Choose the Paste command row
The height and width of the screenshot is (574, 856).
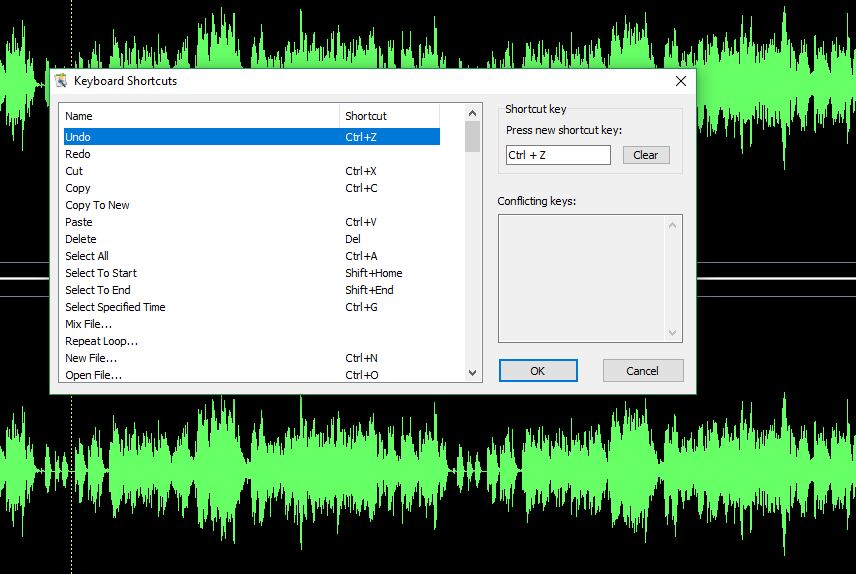click(79, 222)
